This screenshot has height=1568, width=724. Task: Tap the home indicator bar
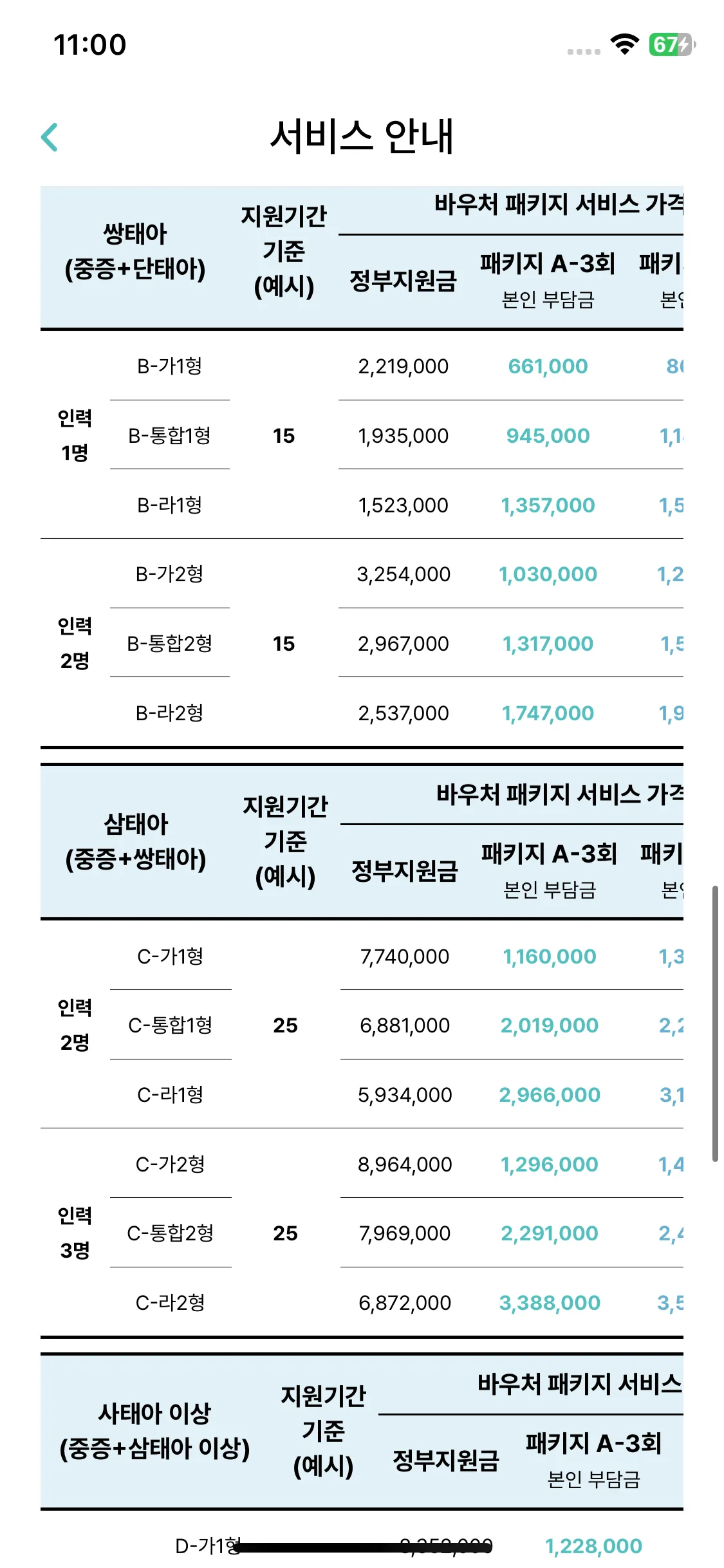(362, 1547)
